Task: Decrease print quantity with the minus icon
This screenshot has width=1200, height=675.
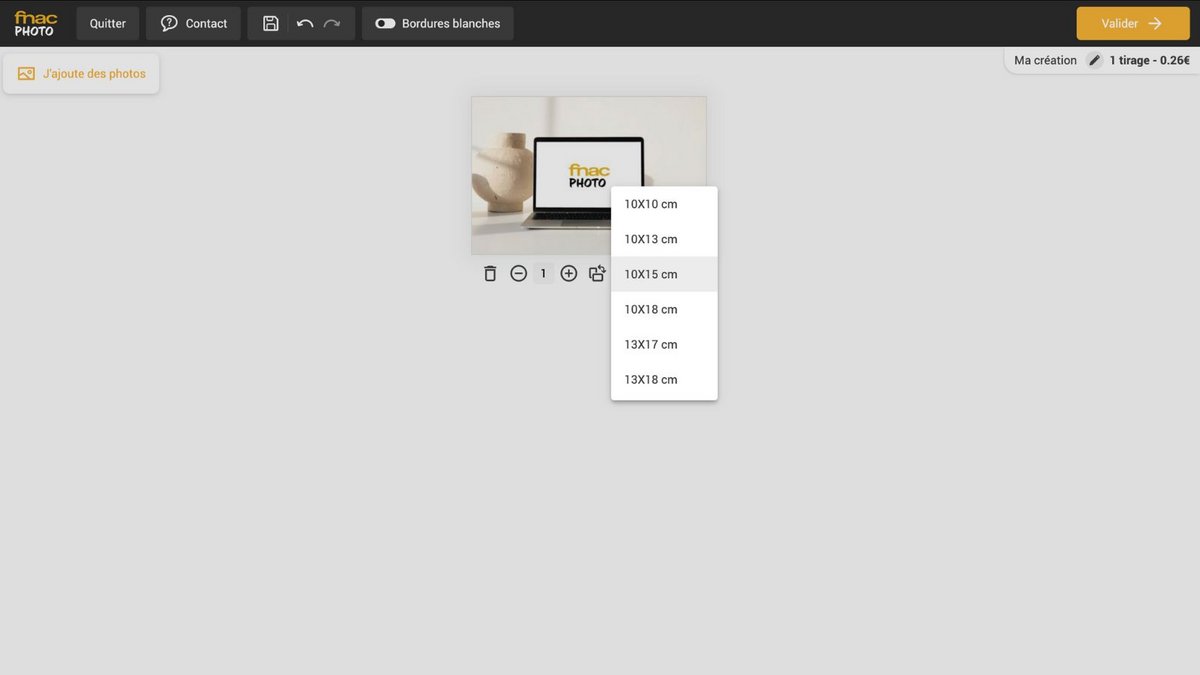Action: coord(518,273)
